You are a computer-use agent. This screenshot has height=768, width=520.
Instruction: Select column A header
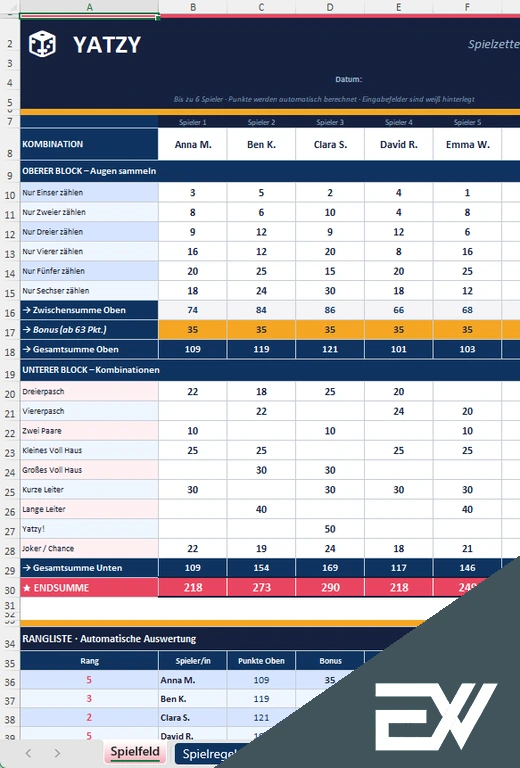pos(89,7)
